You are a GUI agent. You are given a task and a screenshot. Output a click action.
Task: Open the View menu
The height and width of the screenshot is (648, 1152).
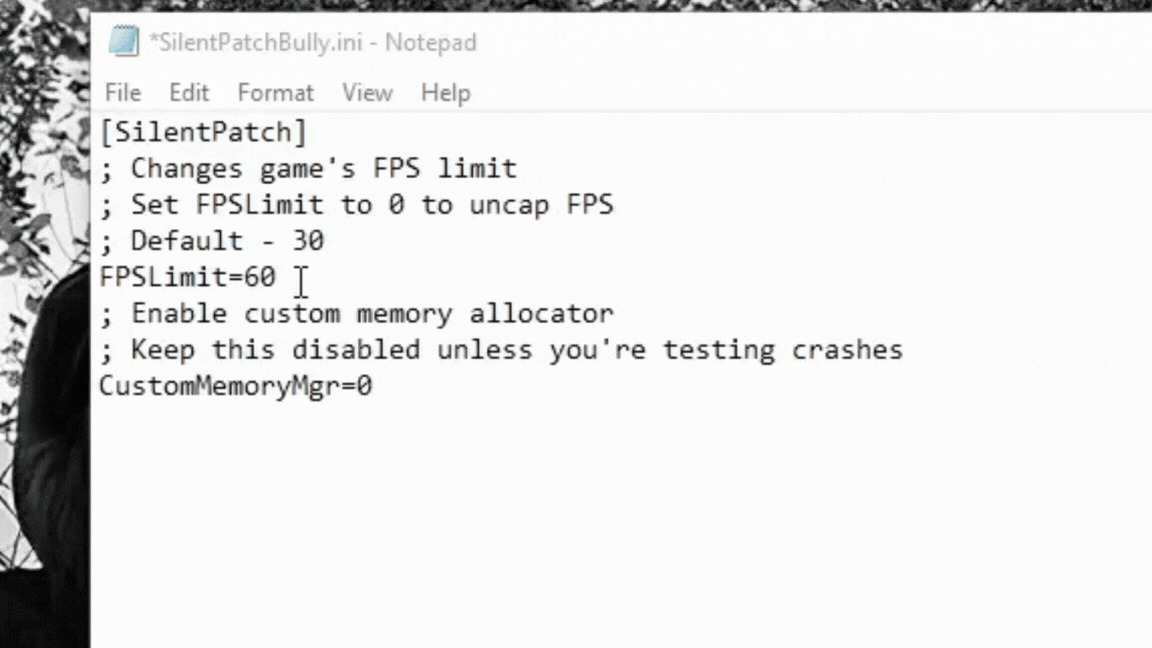coord(367,93)
